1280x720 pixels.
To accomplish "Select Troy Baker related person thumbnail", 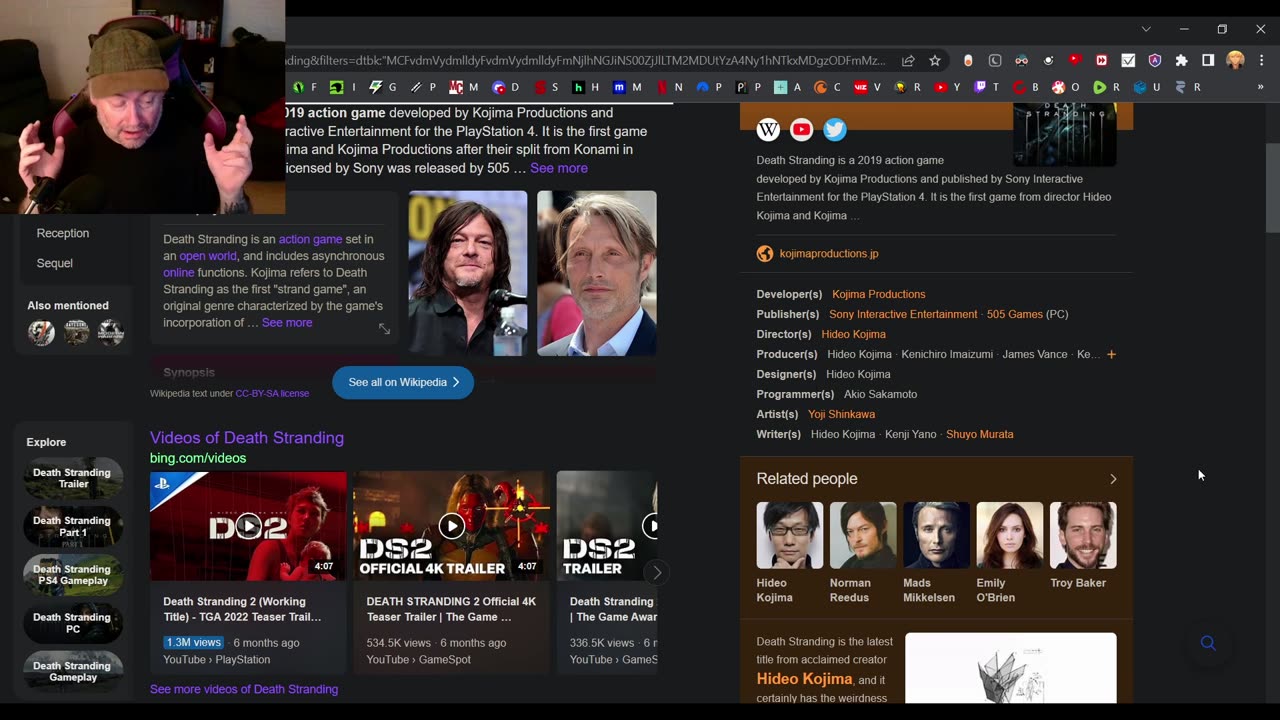I will [x=1083, y=535].
